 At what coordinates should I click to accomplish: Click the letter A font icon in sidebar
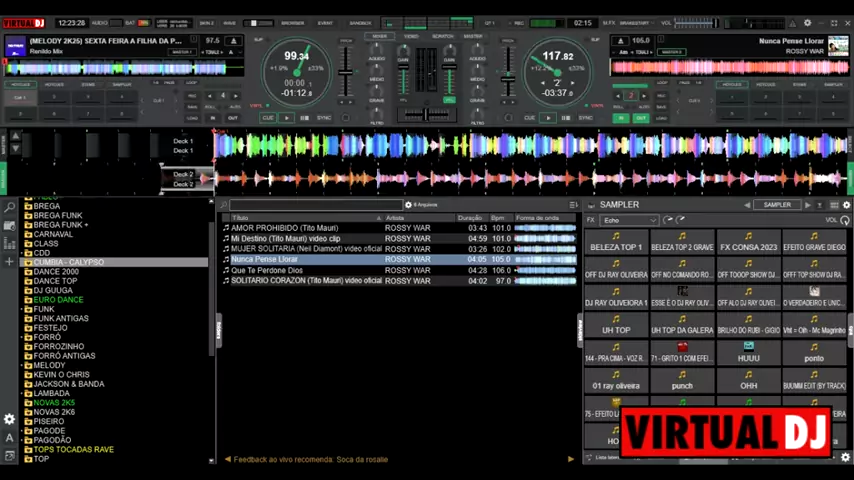[9, 438]
